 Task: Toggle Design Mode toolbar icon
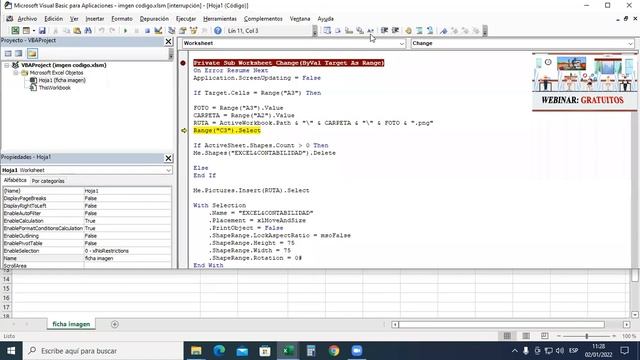(158, 31)
